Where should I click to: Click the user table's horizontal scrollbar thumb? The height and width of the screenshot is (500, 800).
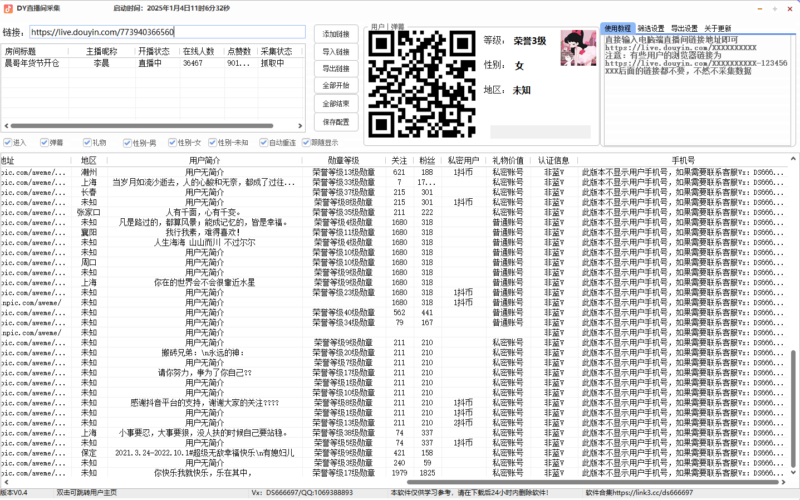pos(593,482)
